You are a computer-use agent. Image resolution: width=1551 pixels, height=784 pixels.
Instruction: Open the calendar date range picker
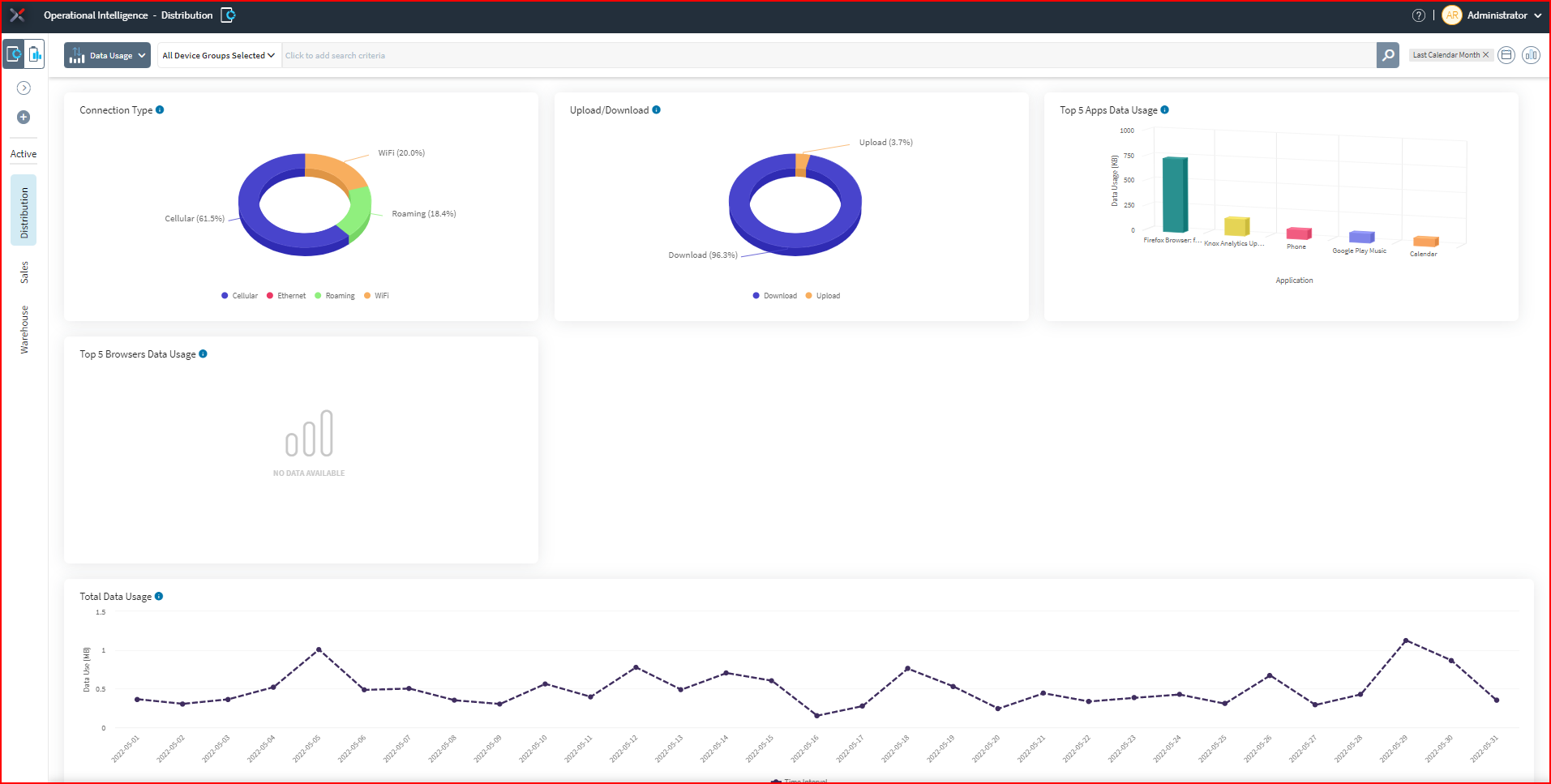(1506, 55)
